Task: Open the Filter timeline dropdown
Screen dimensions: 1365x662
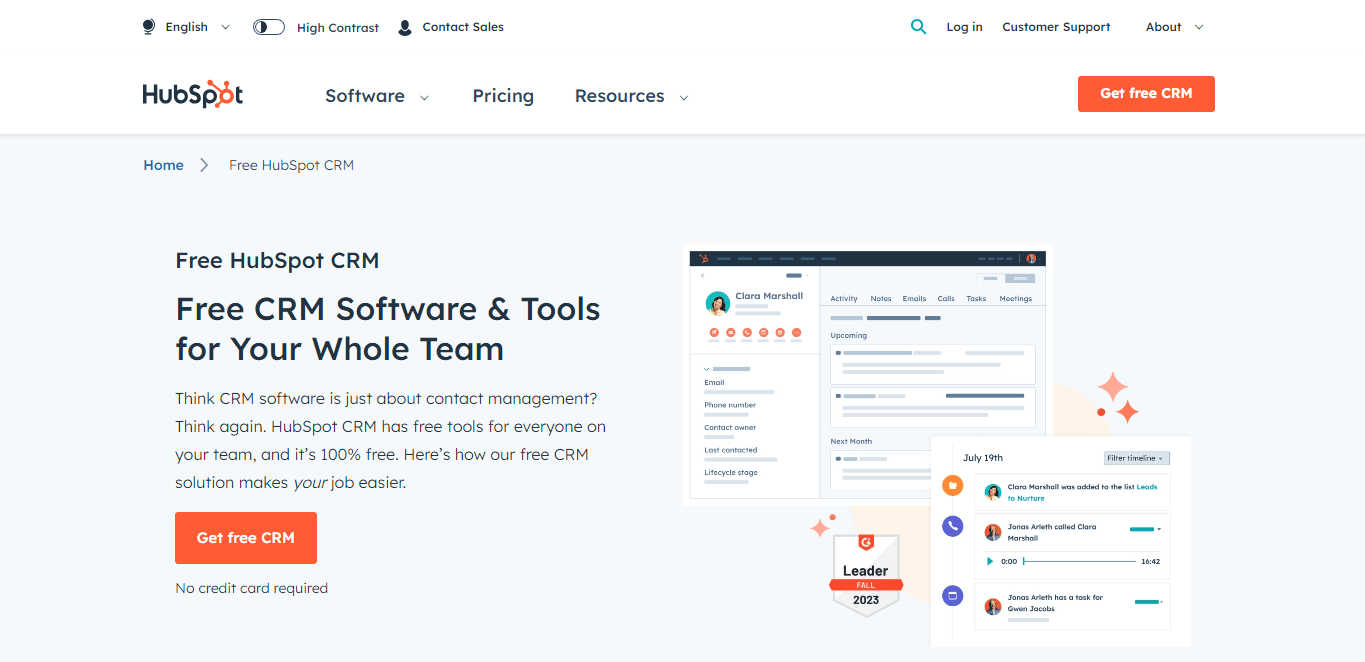Action: tap(1136, 458)
